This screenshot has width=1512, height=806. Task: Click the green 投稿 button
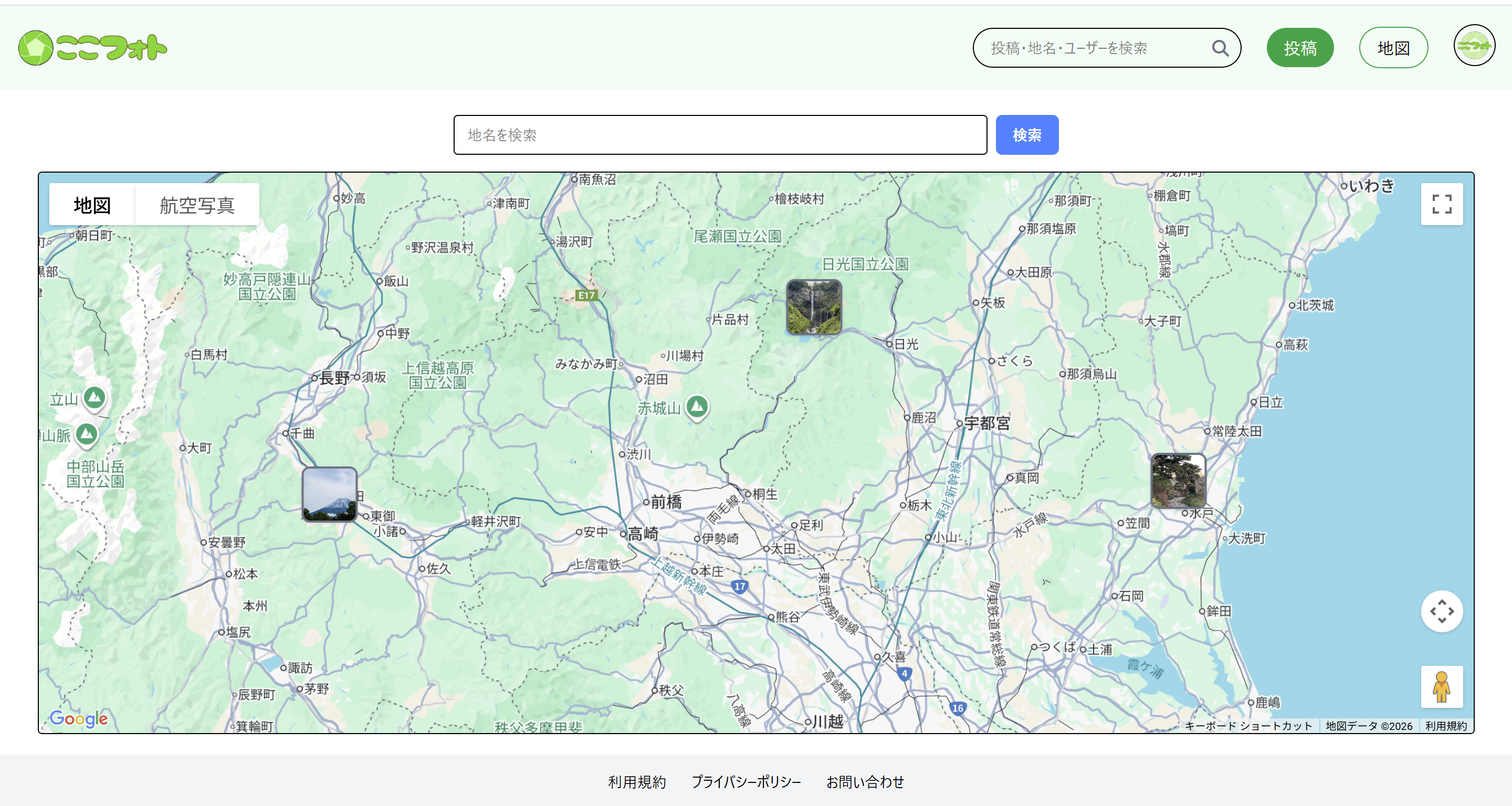1299,48
